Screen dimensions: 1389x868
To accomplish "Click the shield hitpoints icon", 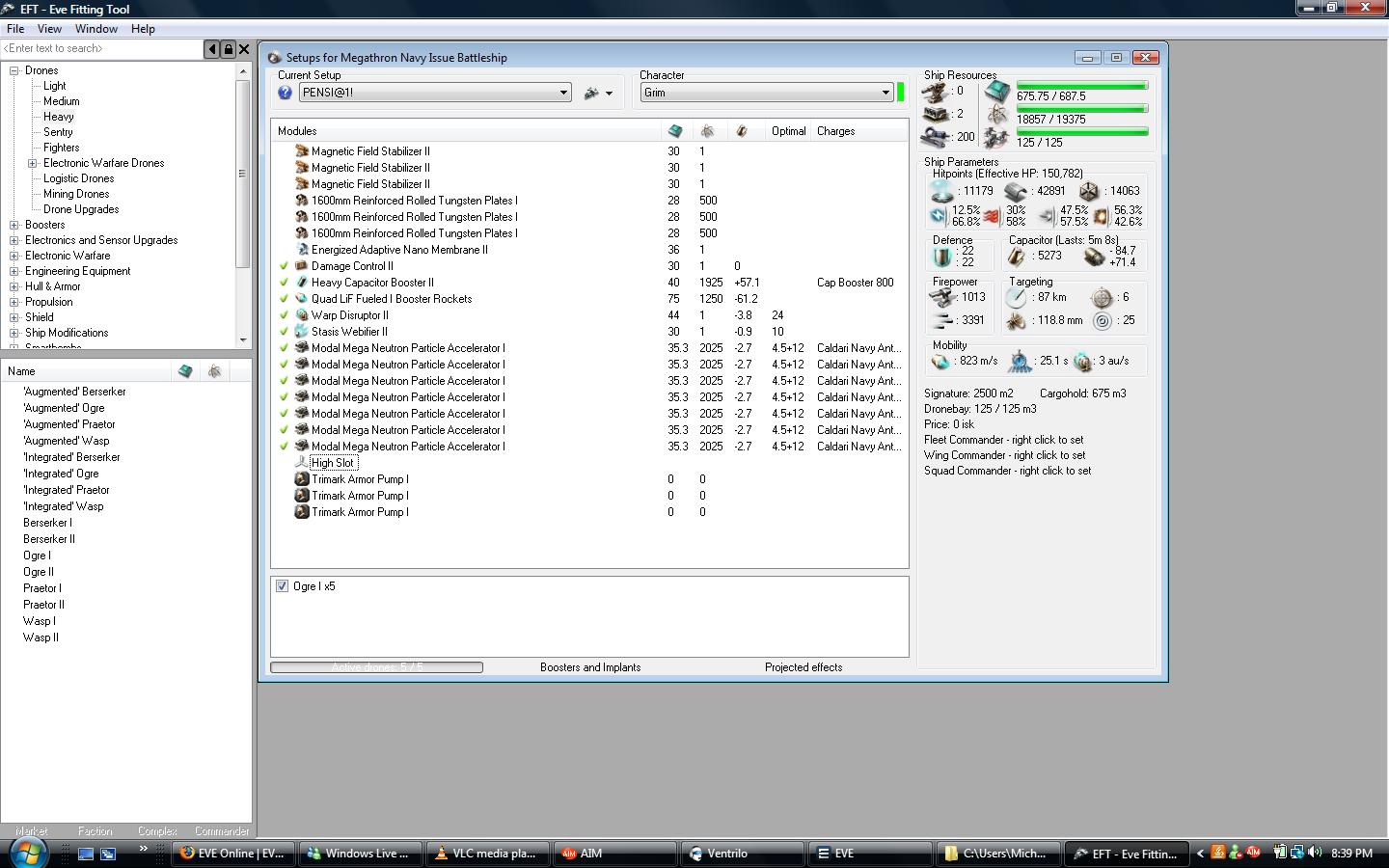I will pos(940,191).
